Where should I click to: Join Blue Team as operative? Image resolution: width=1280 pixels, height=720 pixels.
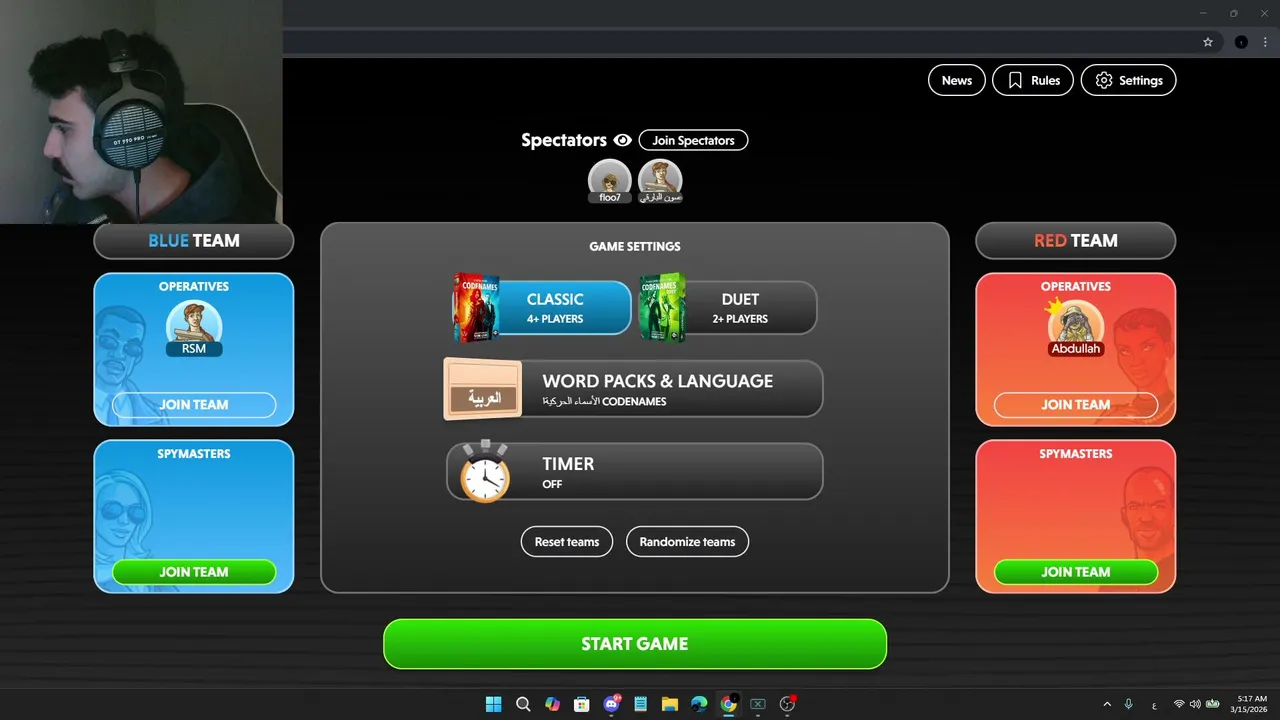coord(194,405)
